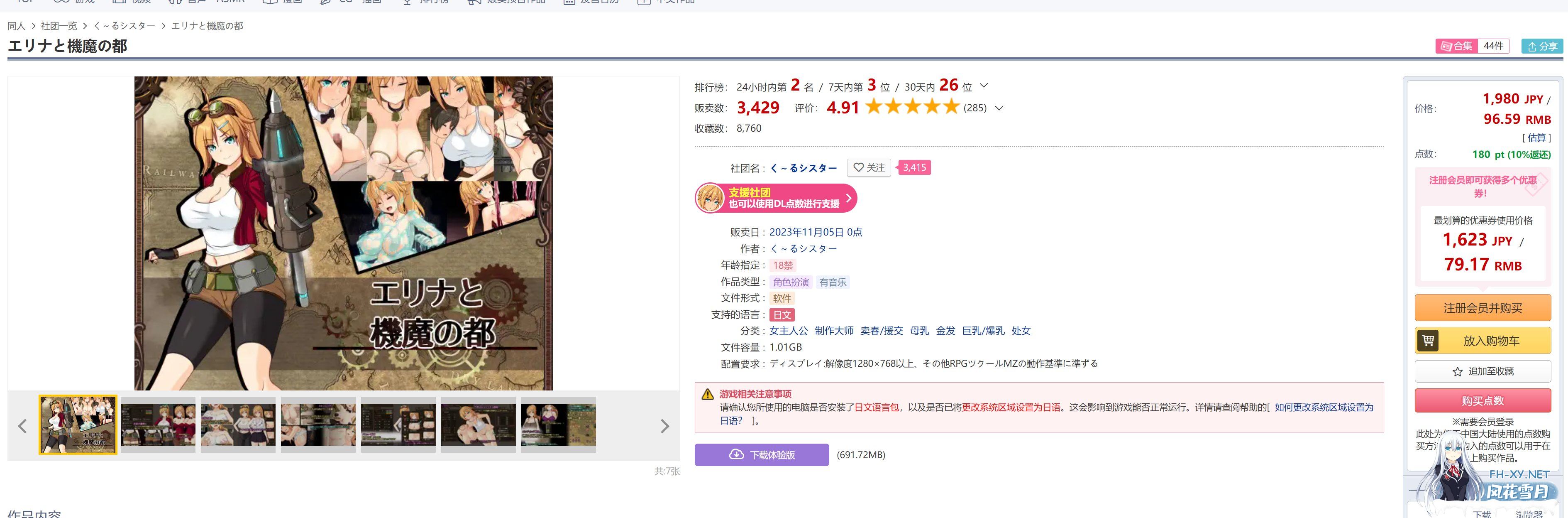Click the points text 180 pt (10%返还)
The image size is (1568, 518).
[1512, 154]
